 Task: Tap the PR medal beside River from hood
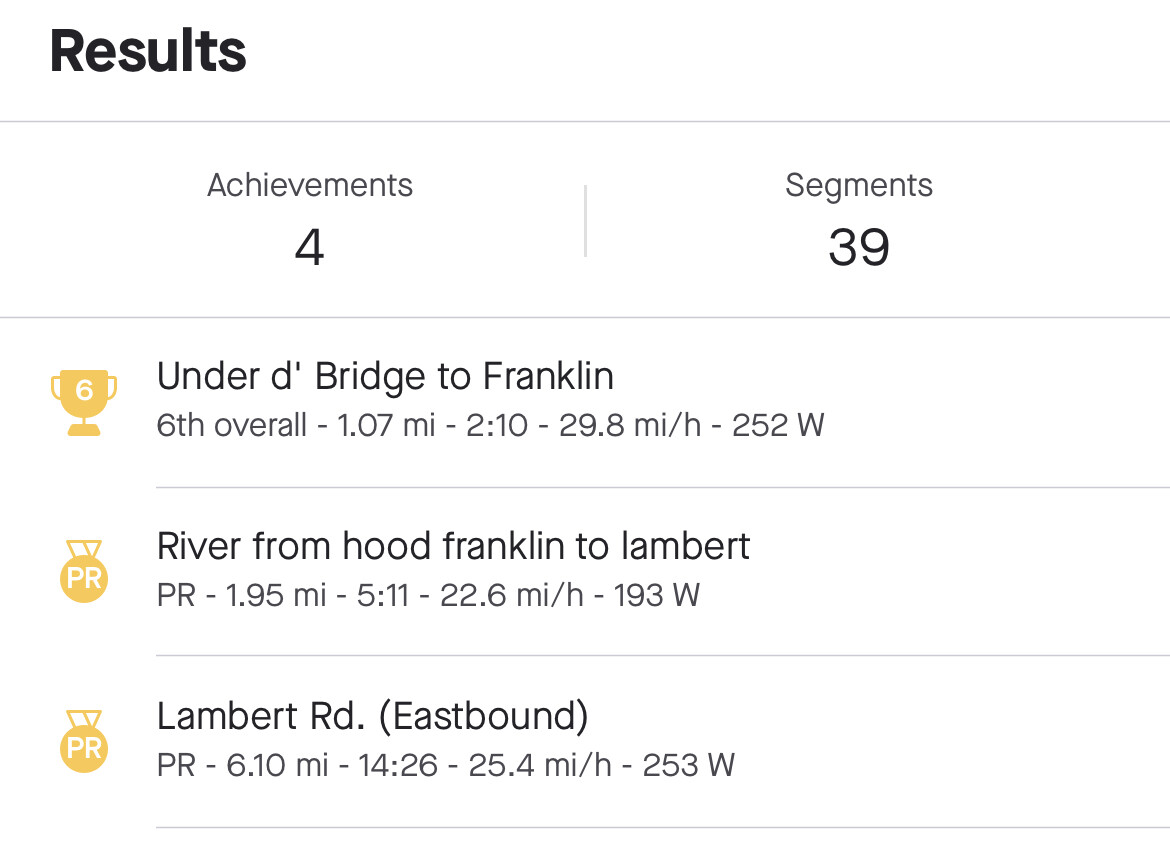coord(84,571)
